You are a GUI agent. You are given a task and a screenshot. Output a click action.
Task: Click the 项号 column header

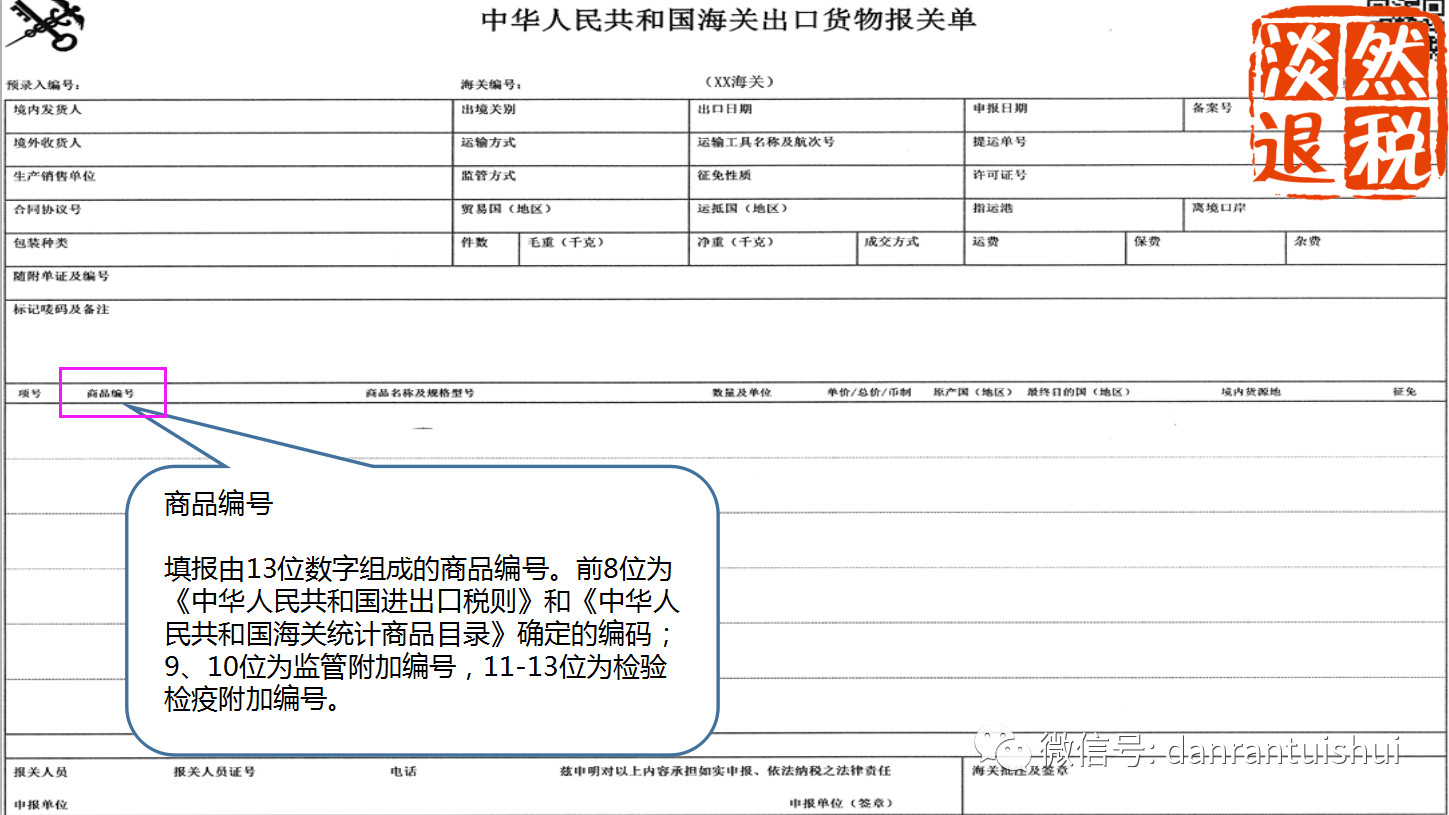[x=29, y=393]
